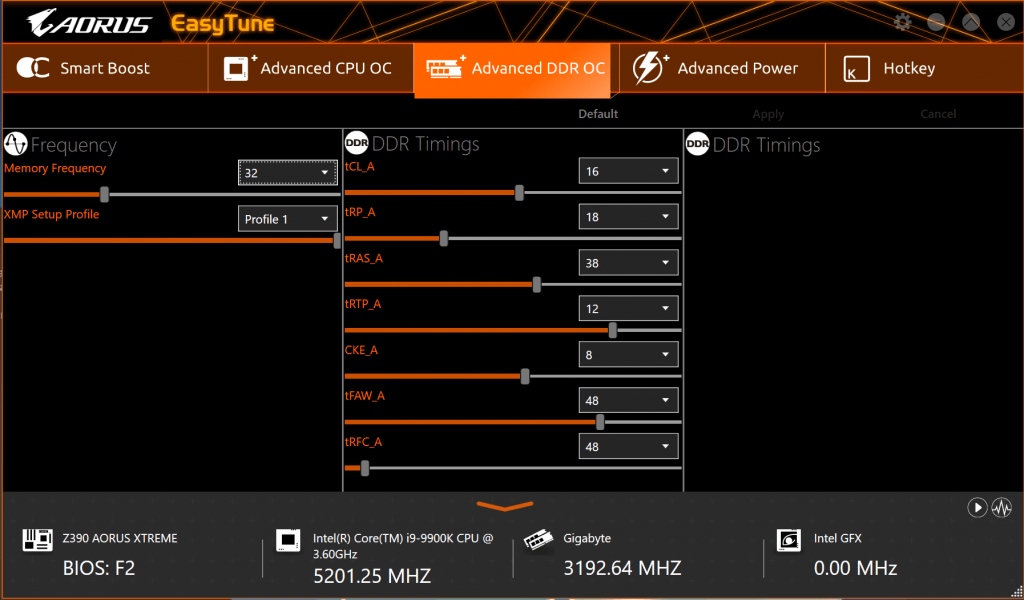Expand the tRP_A value dropdown

coord(628,217)
